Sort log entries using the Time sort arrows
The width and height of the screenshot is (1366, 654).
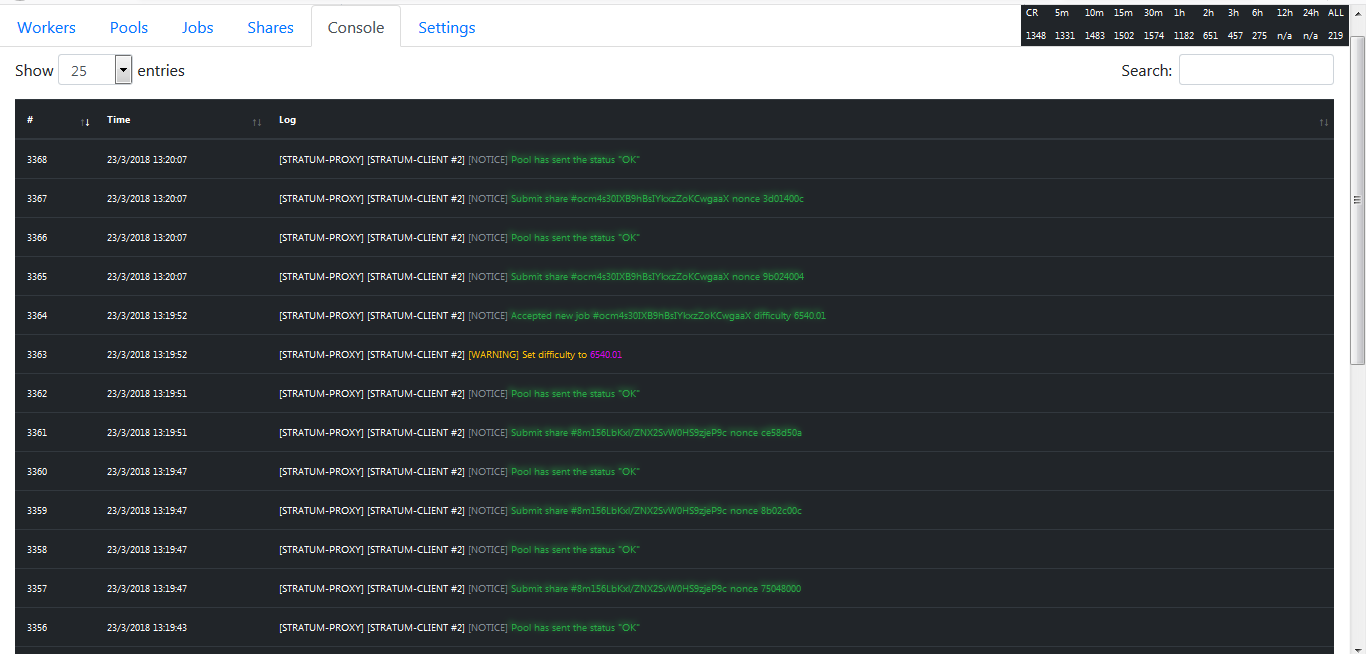(257, 121)
